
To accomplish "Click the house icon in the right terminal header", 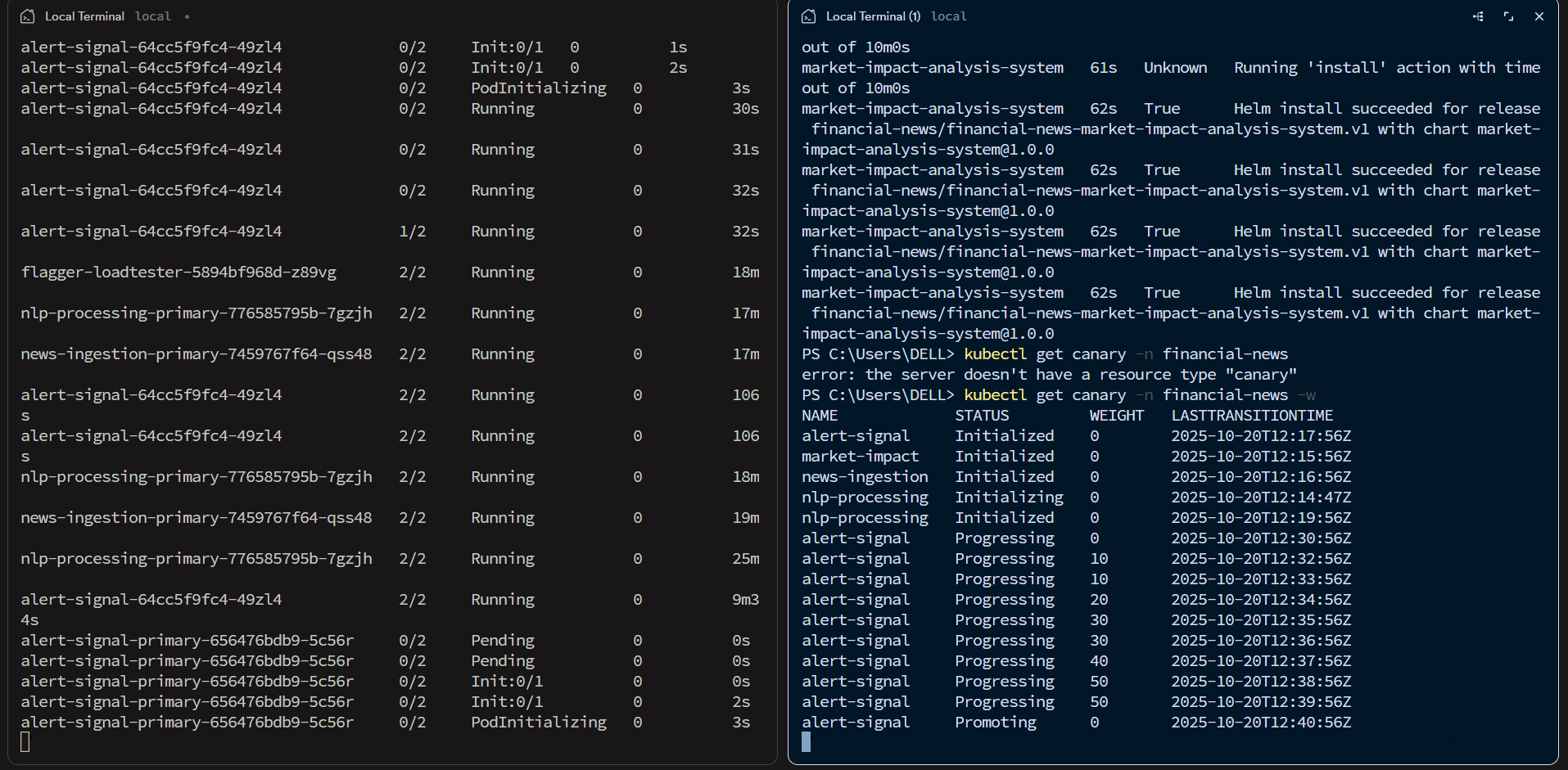I will coord(808,16).
